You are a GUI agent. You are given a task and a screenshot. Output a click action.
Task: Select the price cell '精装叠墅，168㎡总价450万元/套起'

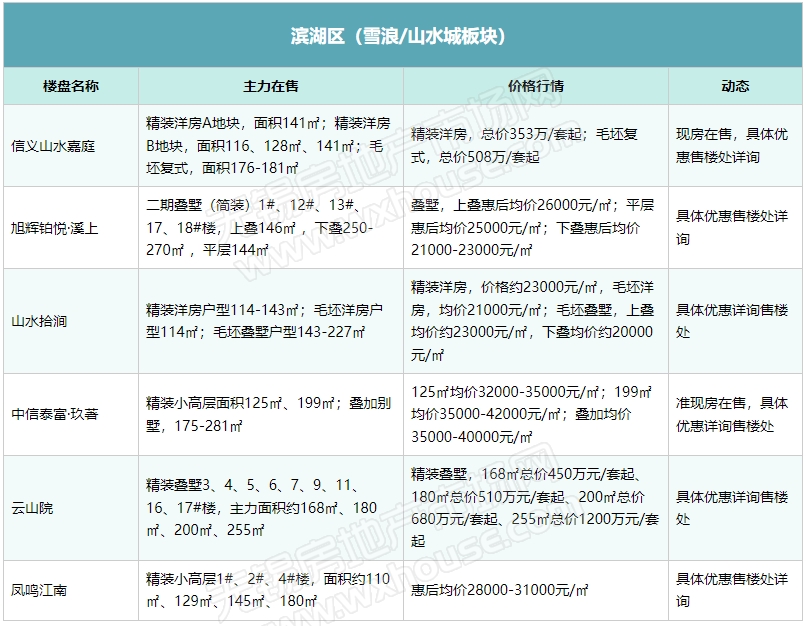pos(535,508)
